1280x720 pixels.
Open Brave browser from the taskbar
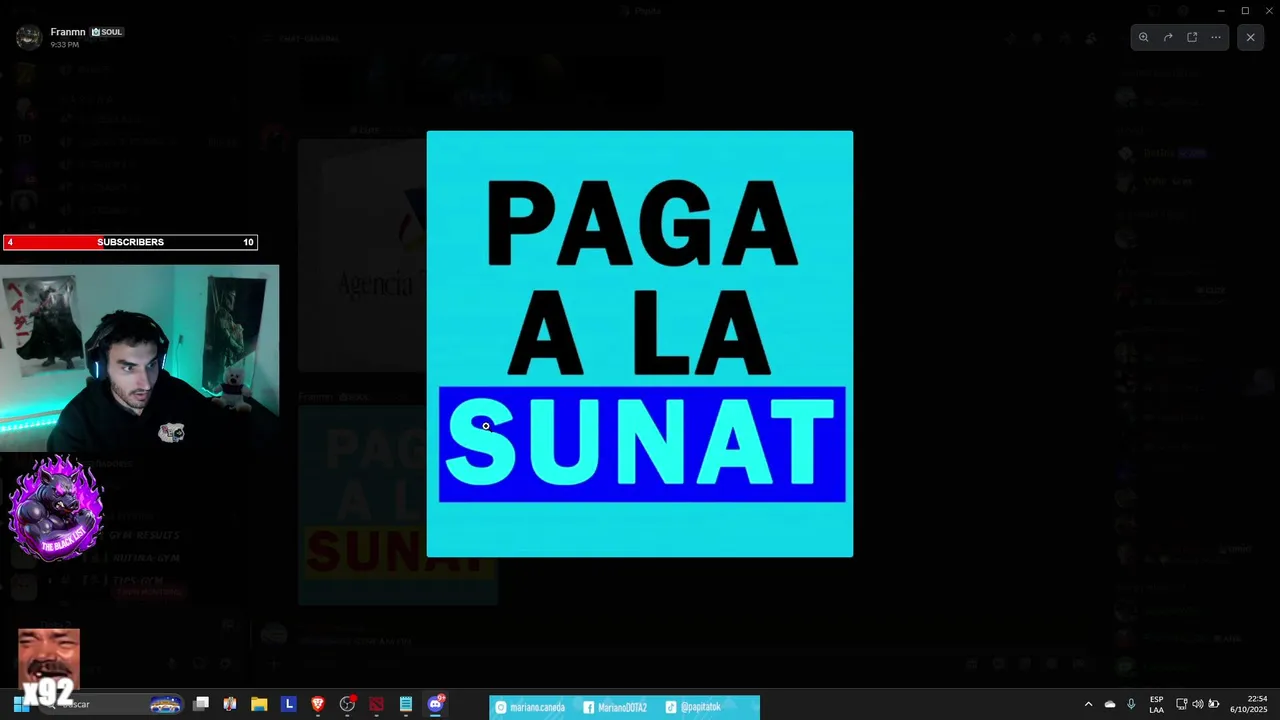pos(318,704)
